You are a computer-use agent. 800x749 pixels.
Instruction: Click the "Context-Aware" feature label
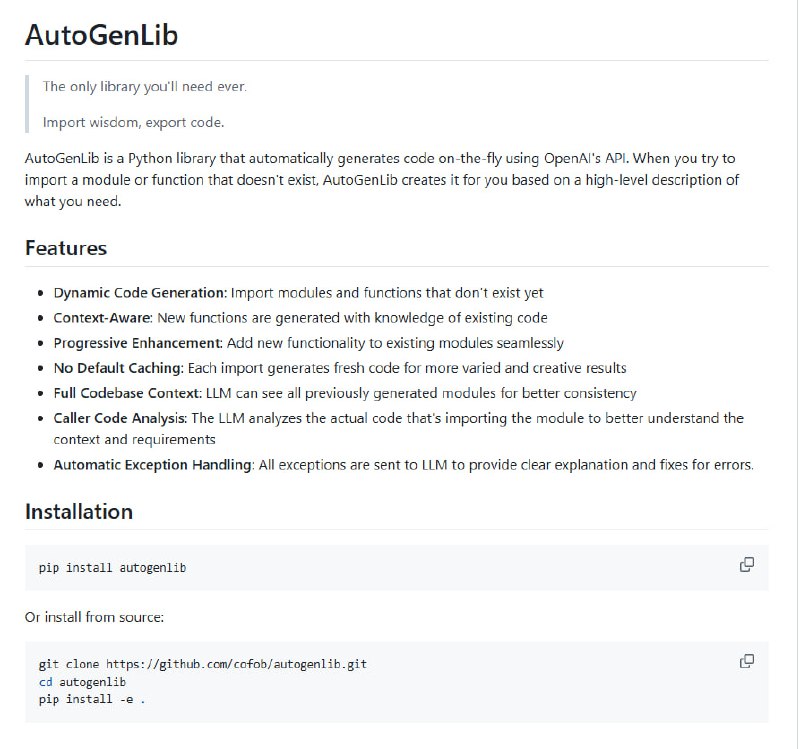102,318
